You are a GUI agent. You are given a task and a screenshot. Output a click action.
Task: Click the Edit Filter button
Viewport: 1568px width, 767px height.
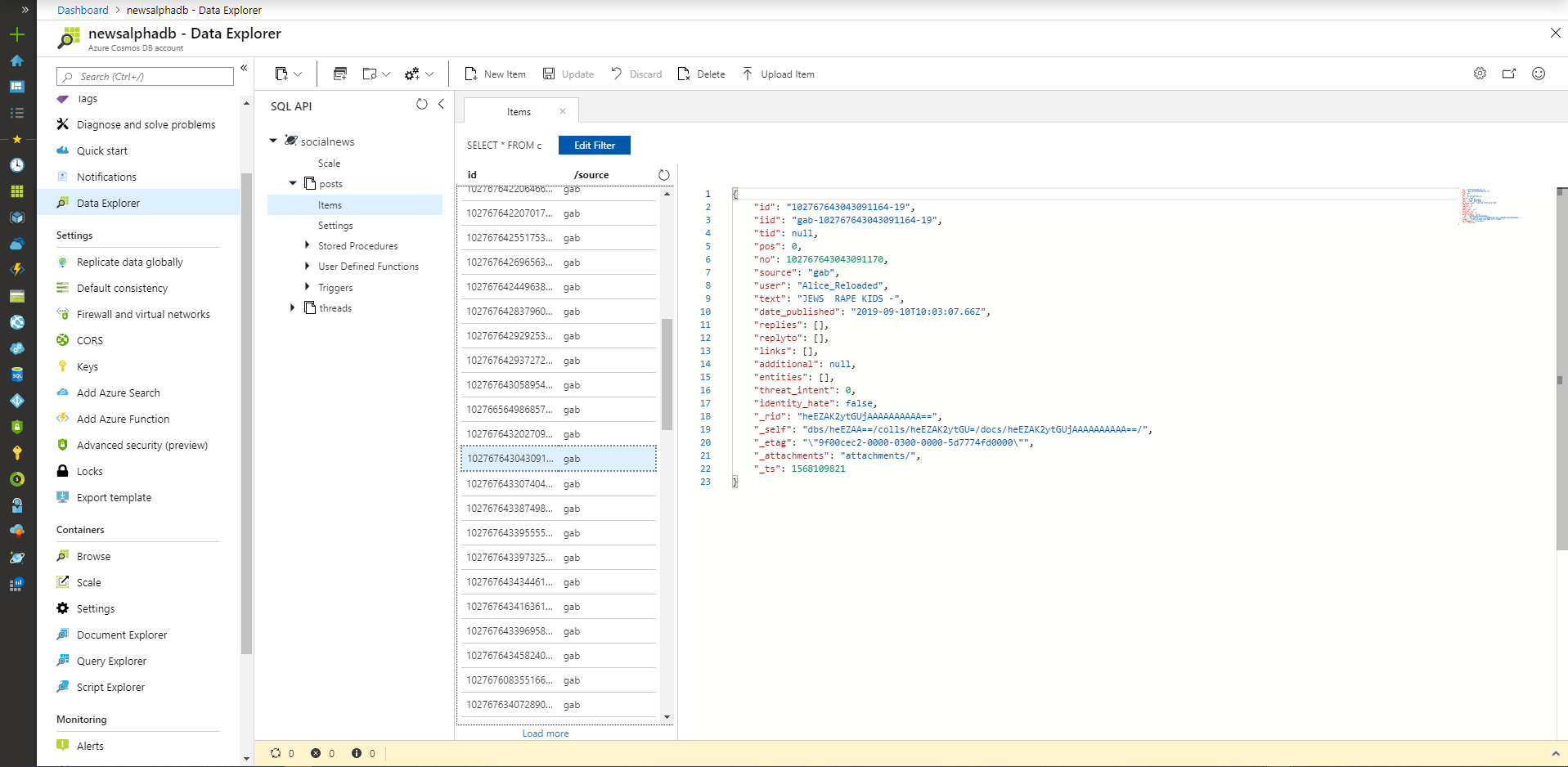coord(595,145)
